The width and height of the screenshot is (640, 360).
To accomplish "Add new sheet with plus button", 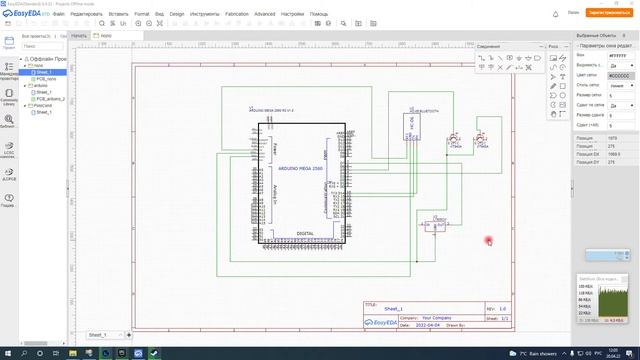I will tap(129, 335).
